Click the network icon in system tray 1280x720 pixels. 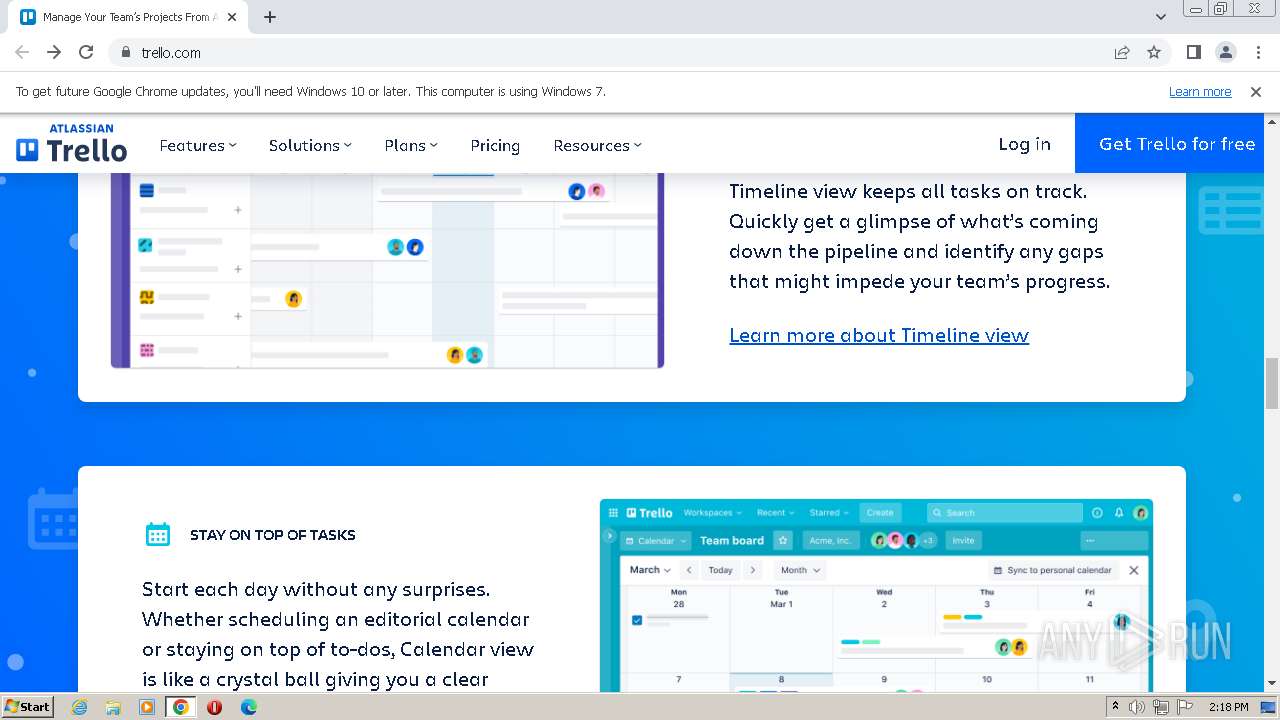(1160, 707)
